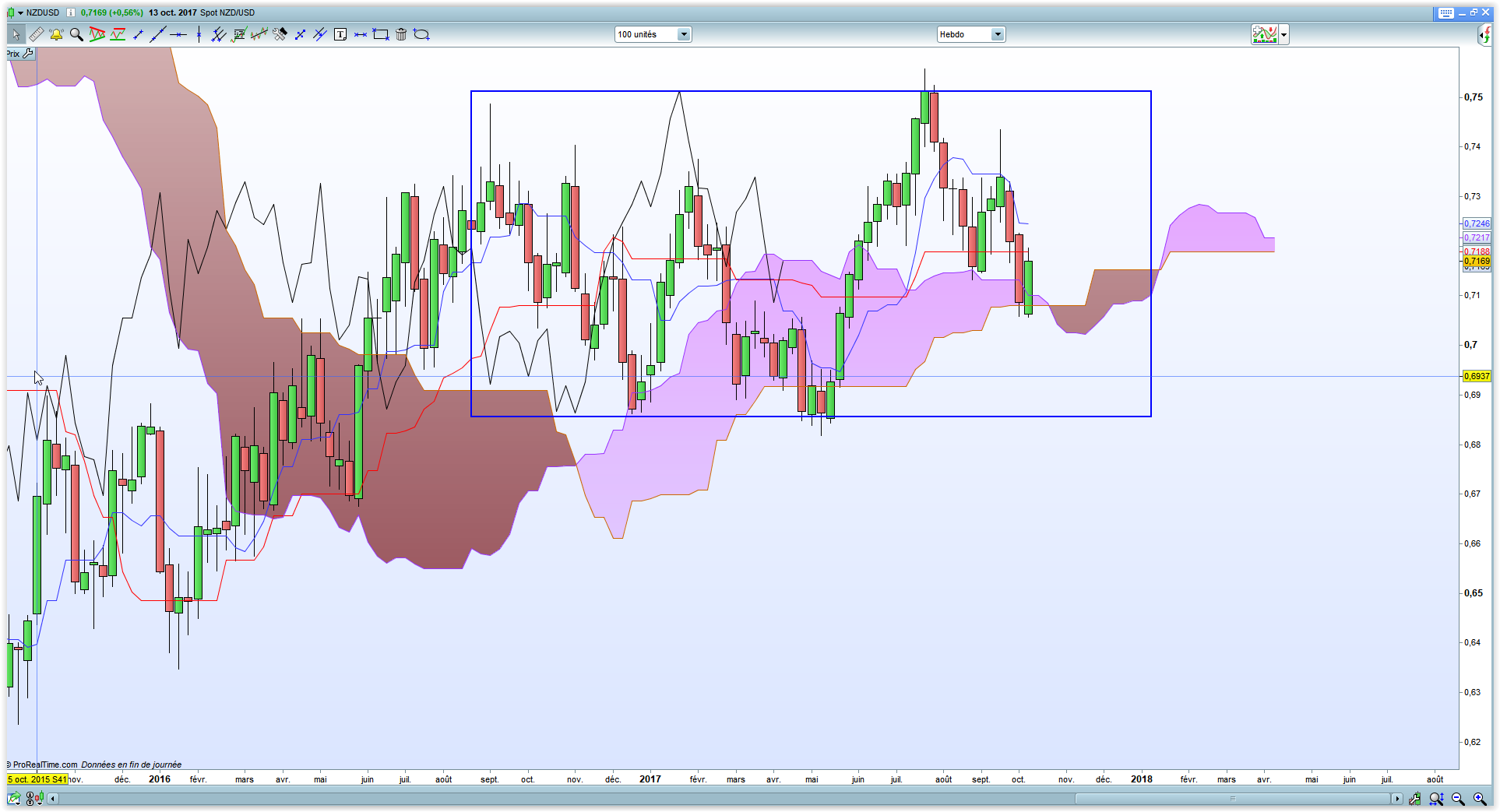Select the Andrews pitchfork tool
This screenshot has width=1500, height=812.
[320, 34]
